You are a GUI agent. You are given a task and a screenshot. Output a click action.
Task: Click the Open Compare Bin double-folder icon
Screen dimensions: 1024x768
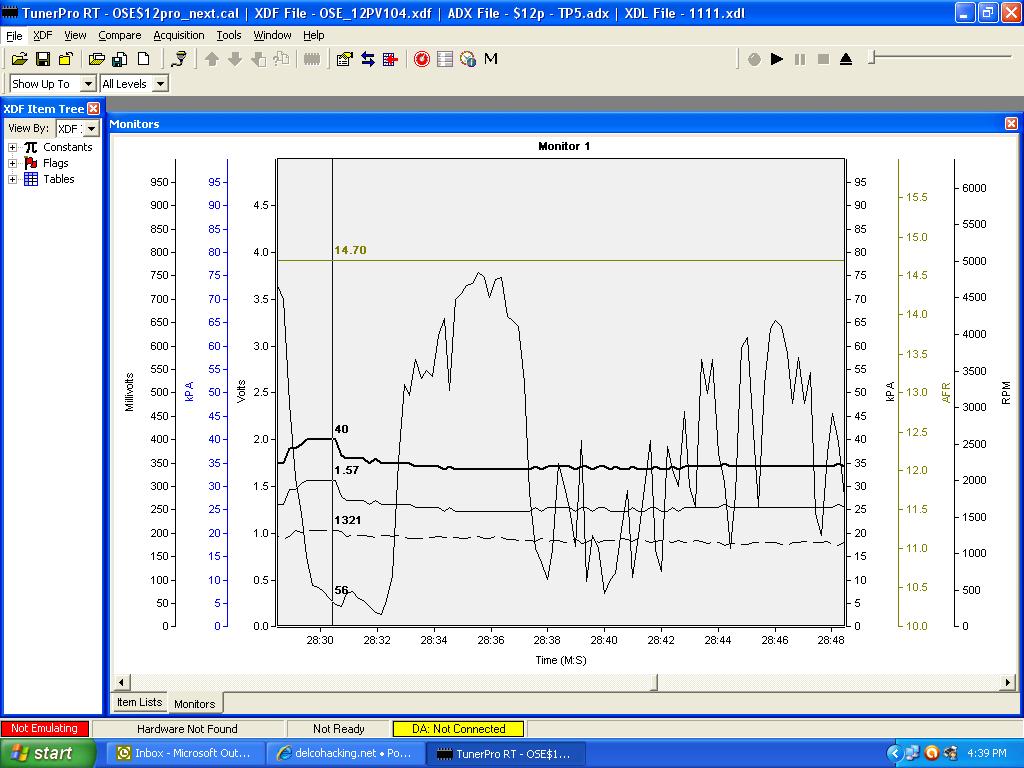click(x=97, y=59)
